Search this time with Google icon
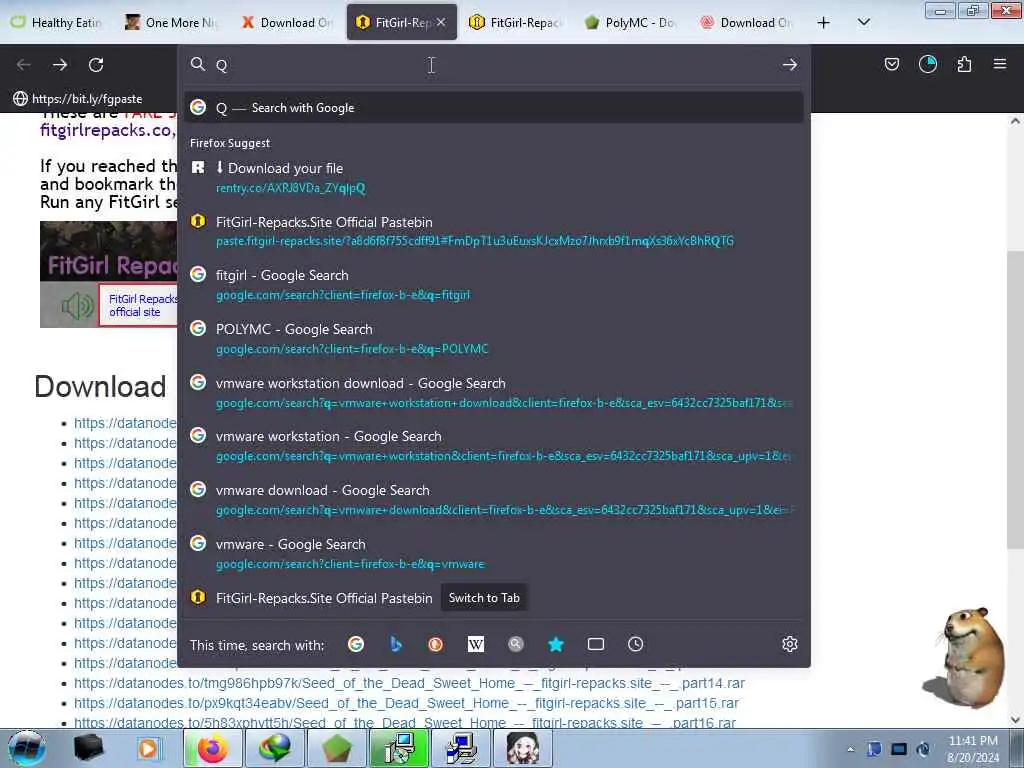Screen dimensions: 1024x768 pyautogui.click(x=356, y=645)
